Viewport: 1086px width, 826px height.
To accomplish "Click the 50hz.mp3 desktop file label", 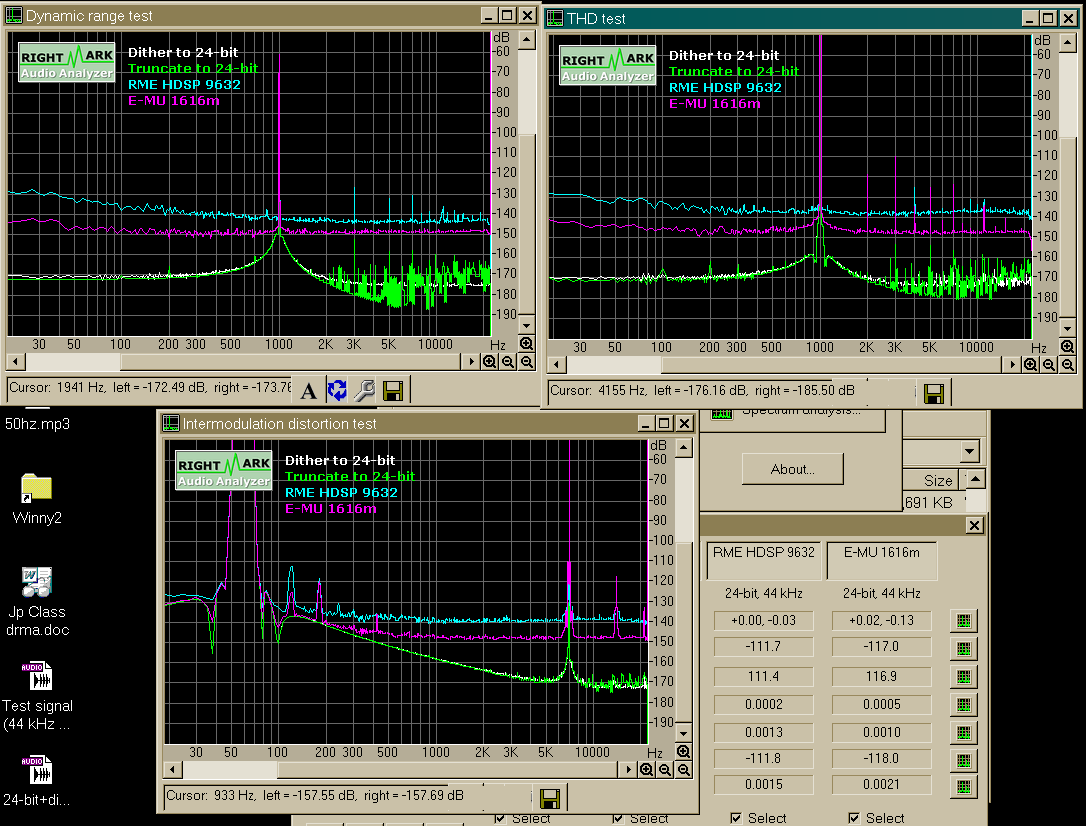I will [37, 424].
